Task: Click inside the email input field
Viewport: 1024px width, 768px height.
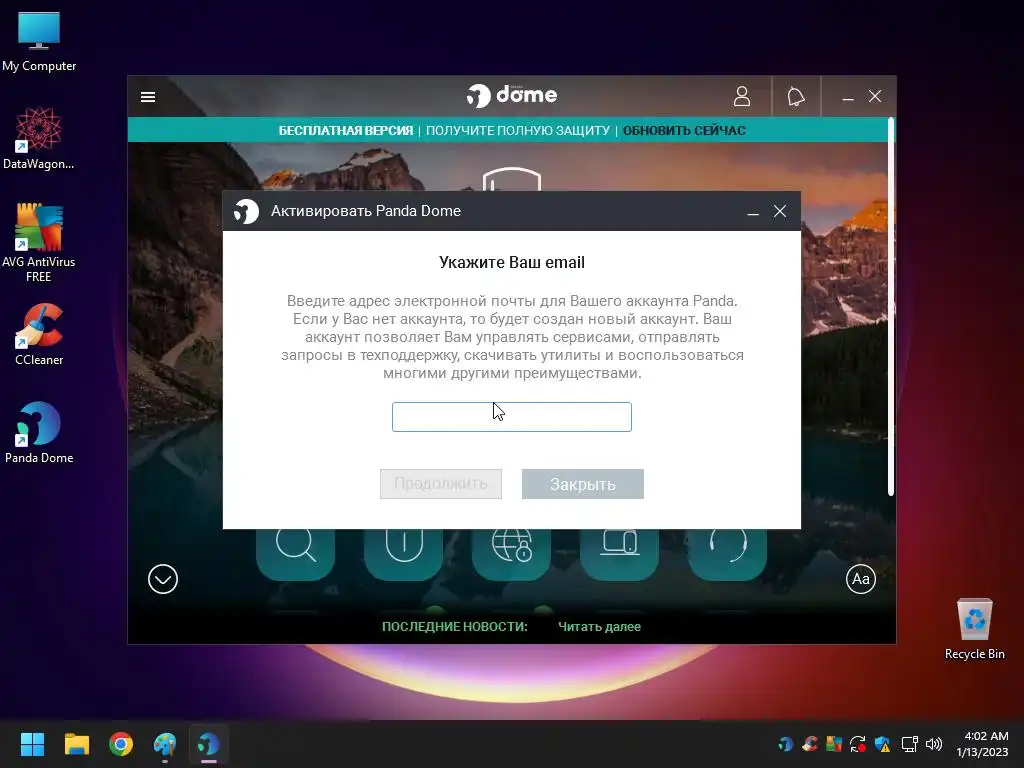Action: 512,417
